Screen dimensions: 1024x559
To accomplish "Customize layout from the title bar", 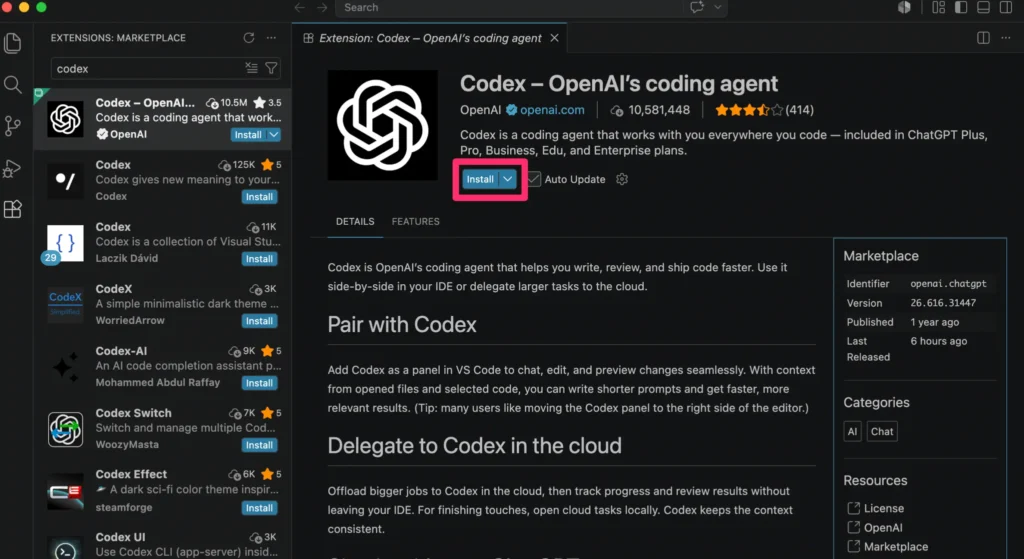I will [x=938, y=7].
